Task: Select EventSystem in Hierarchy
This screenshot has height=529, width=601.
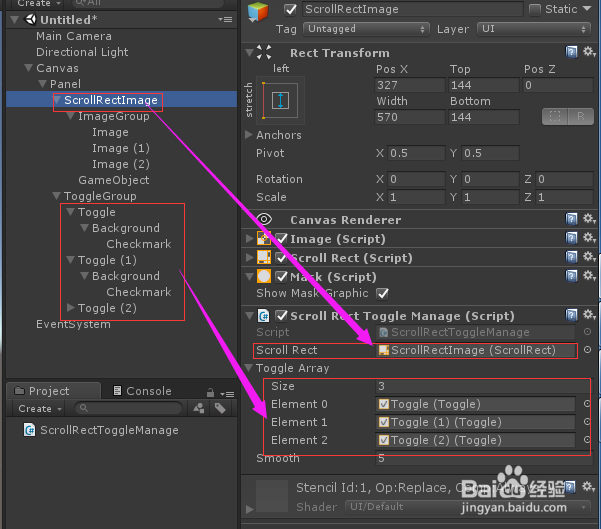Action: point(73,324)
